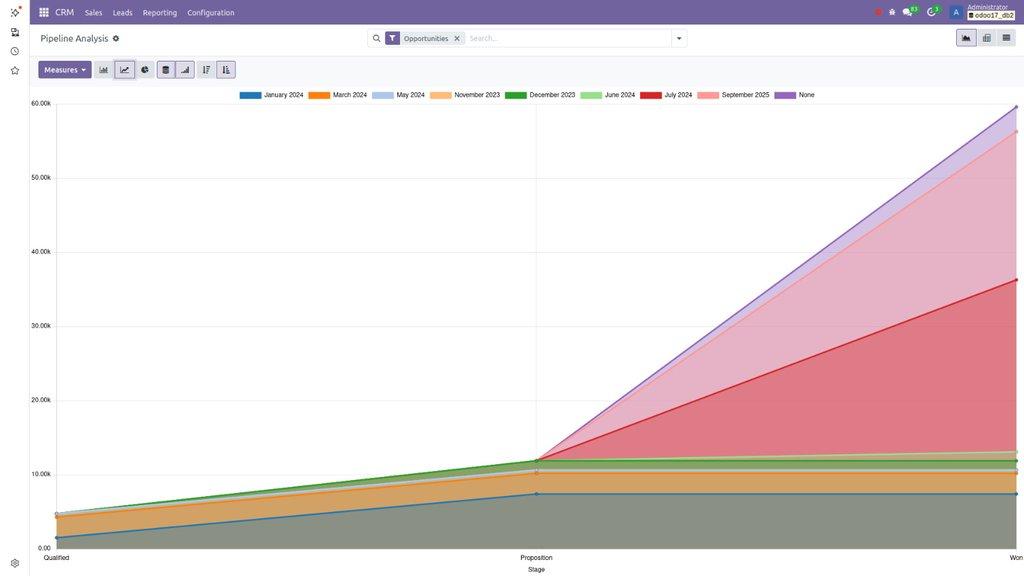Toggle cumulative chart mode
The width and height of the screenshot is (1024, 576).
coord(185,70)
